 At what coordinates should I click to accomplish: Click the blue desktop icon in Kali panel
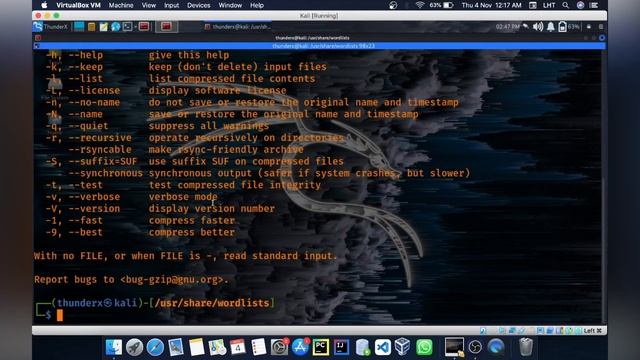click(x=79, y=27)
